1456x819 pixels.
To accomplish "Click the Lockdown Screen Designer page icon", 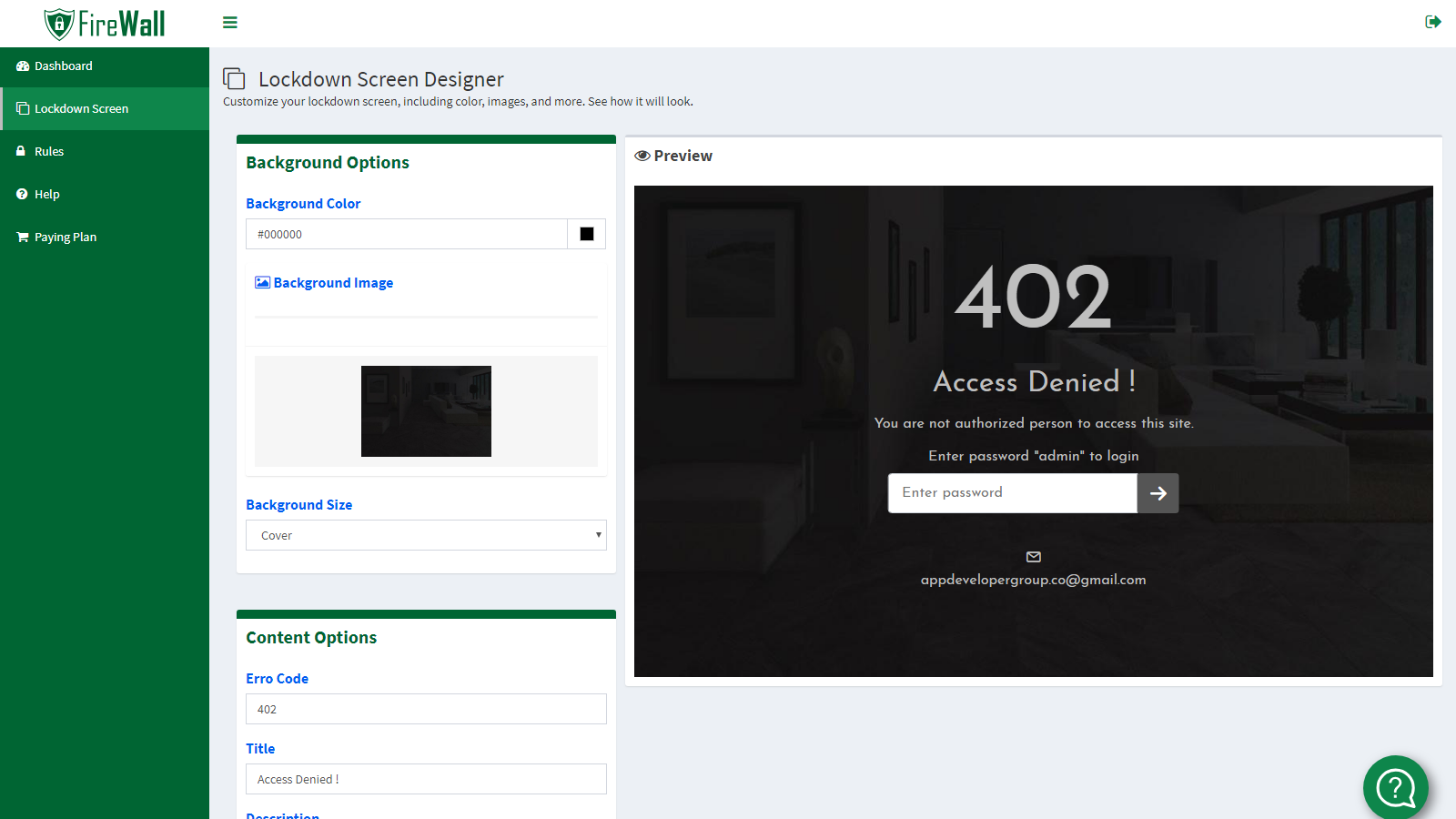I will click(x=235, y=79).
